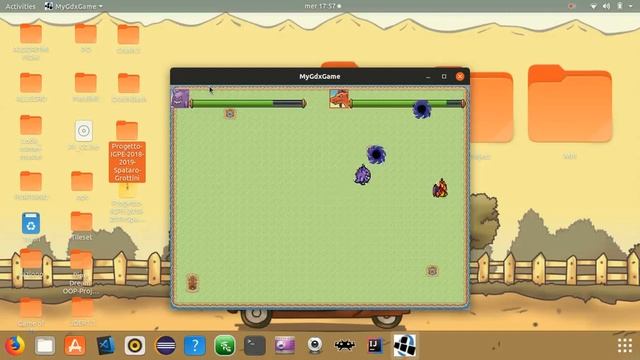This screenshot has height=360, width=640.
Task: Open the OOP-Proj... folder on the desktop
Action: coord(81,272)
